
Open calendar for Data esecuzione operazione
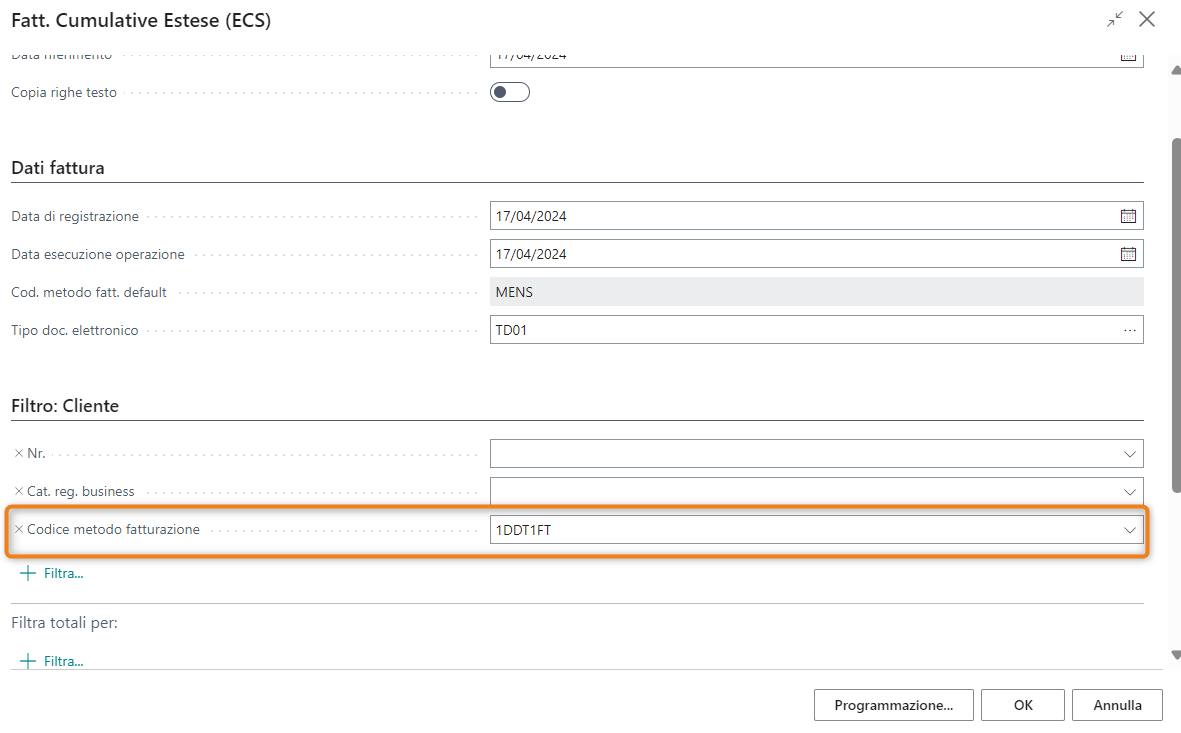[1128, 254]
